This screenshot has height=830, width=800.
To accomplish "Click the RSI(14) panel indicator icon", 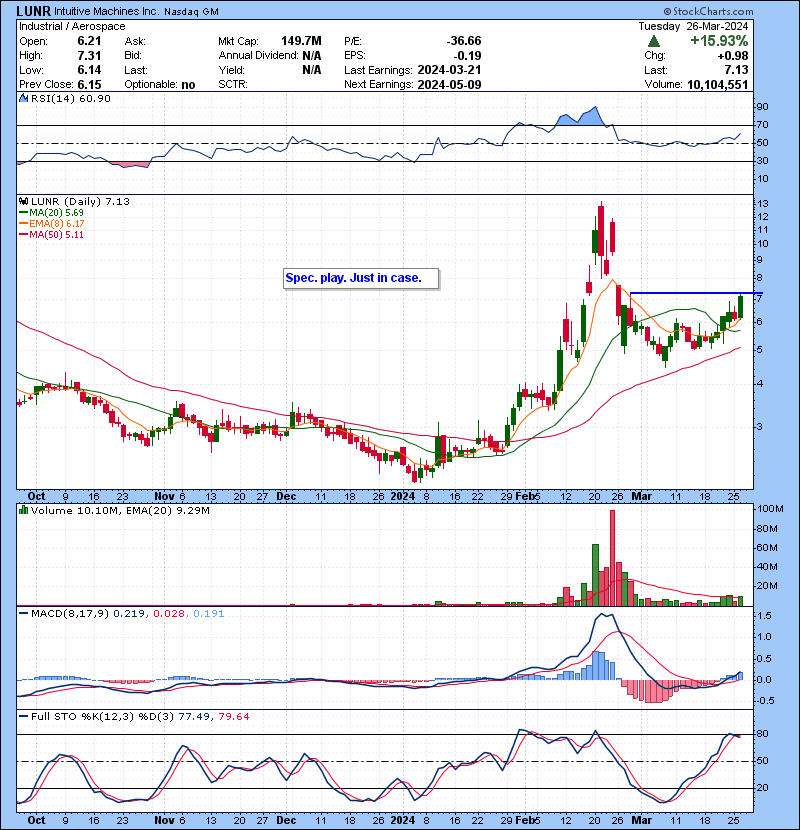I will (23, 98).
